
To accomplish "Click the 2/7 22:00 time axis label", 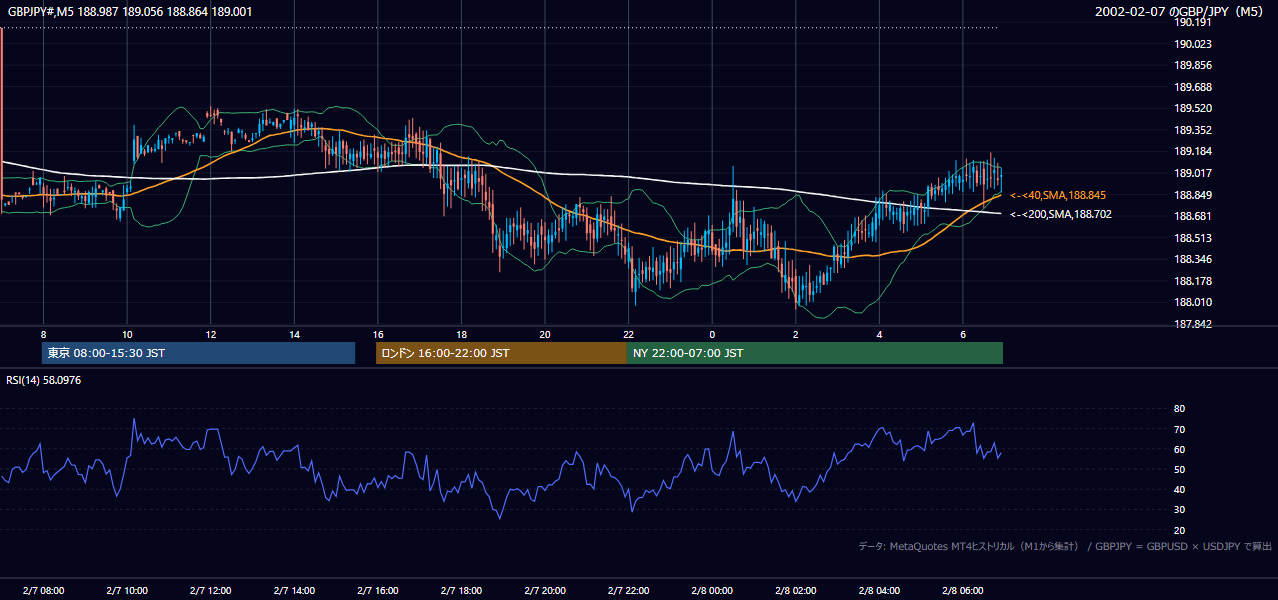I will 628,591.
